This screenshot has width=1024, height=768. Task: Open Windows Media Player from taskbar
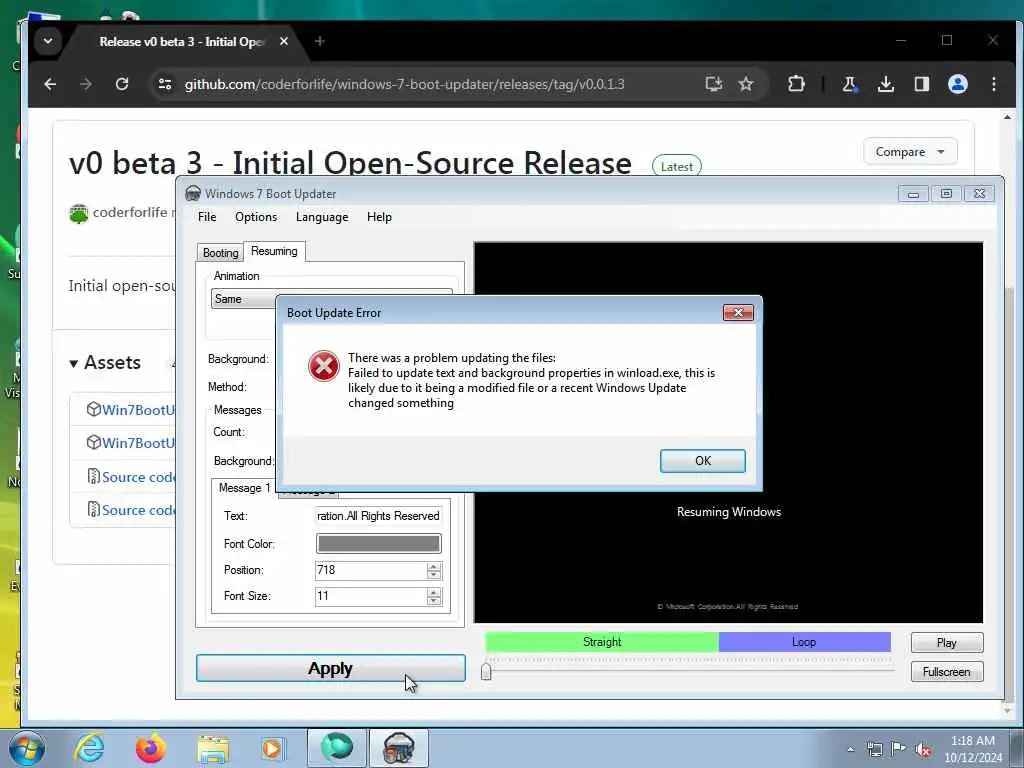coord(274,748)
